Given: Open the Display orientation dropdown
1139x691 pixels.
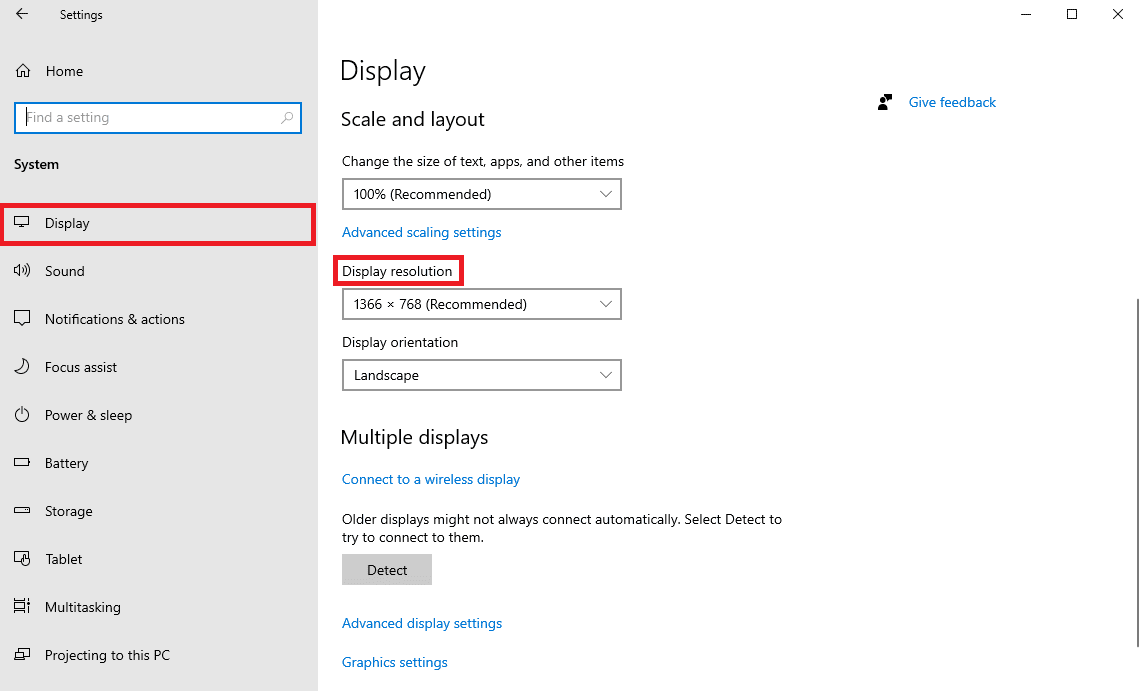Looking at the screenshot, I should pyautogui.click(x=482, y=375).
